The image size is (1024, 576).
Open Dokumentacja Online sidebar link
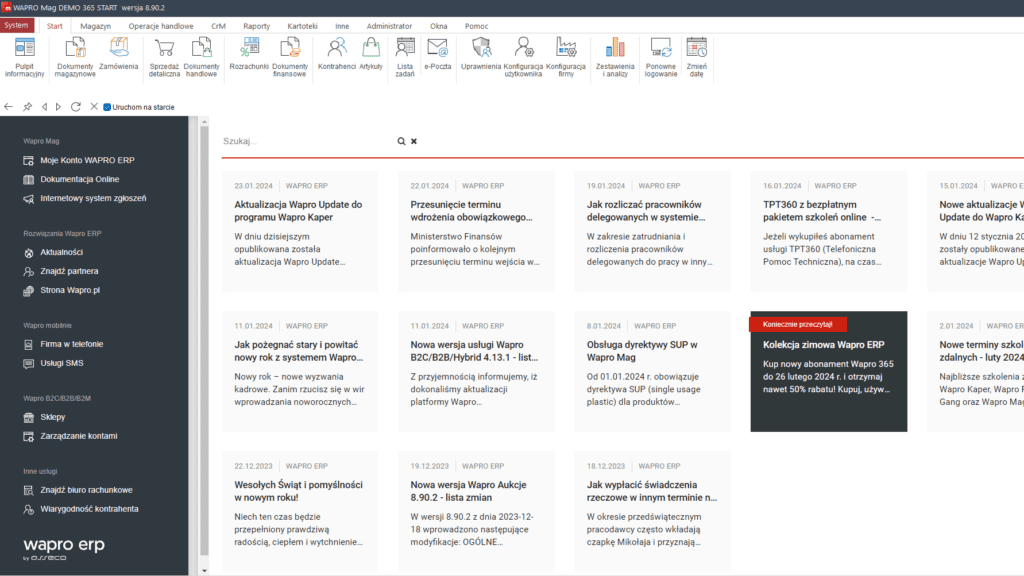(79, 179)
